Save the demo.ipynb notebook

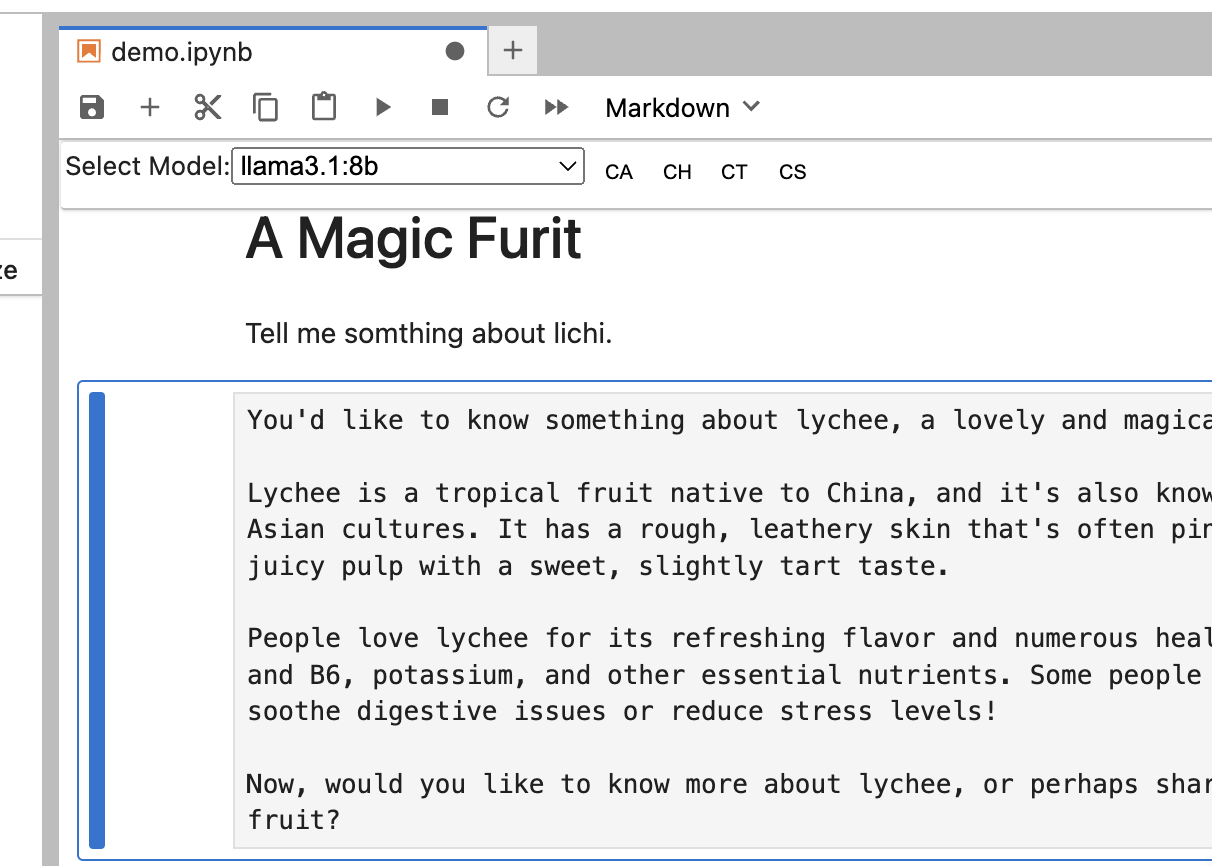click(91, 107)
